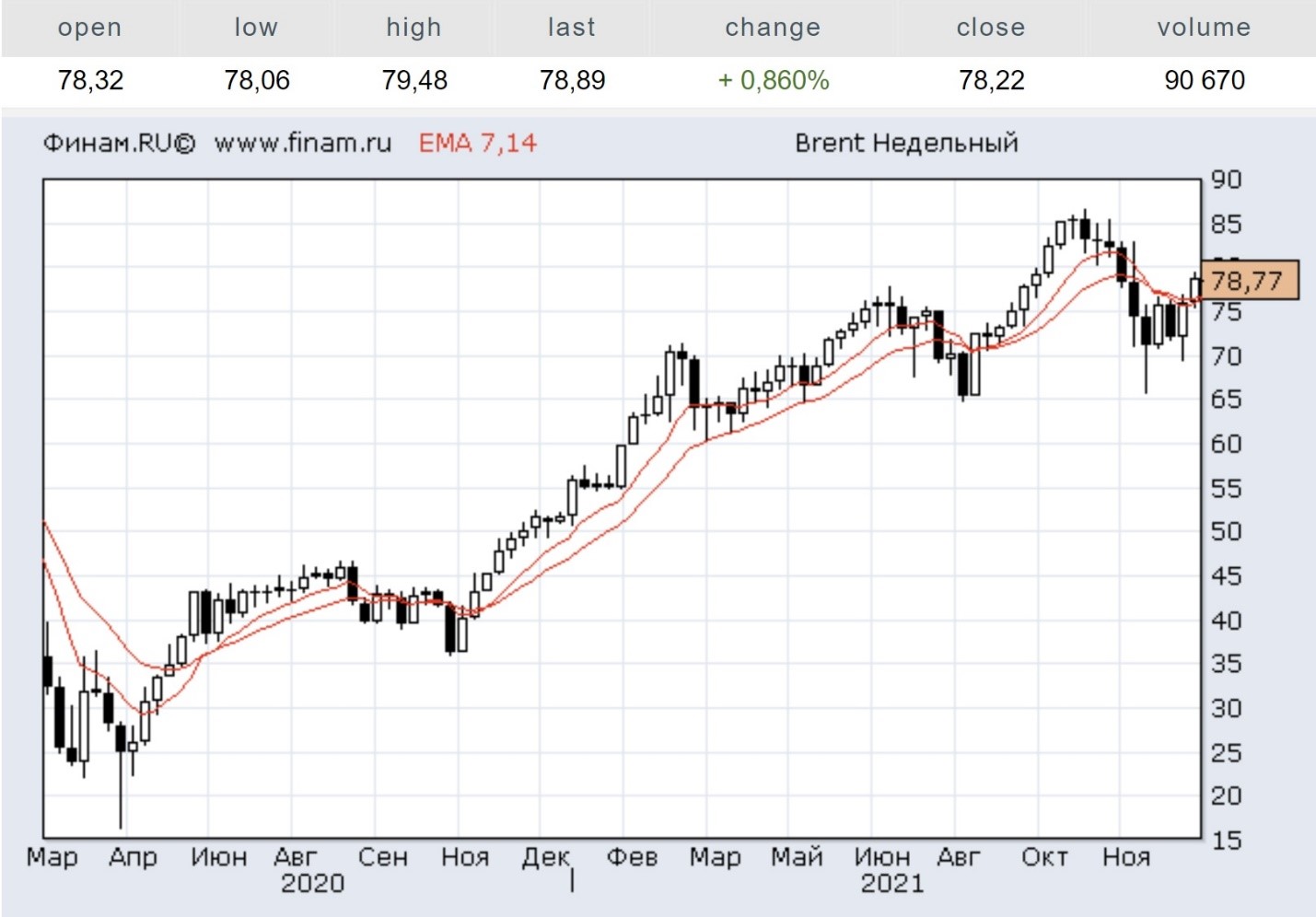Image resolution: width=1316 pixels, height=917 pixels.
Task: Click the 'Апр' month axis label
Action: [x=133, y=858]
